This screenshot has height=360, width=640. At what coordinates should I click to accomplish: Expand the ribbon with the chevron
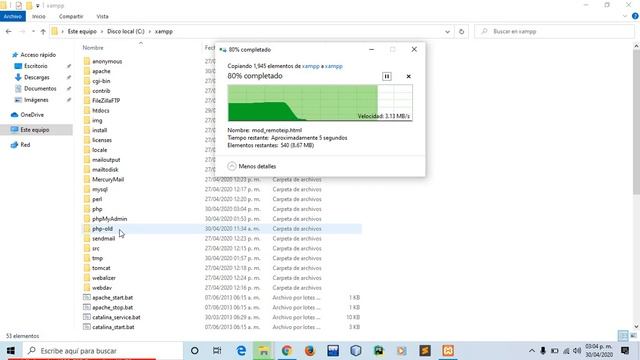625,16
